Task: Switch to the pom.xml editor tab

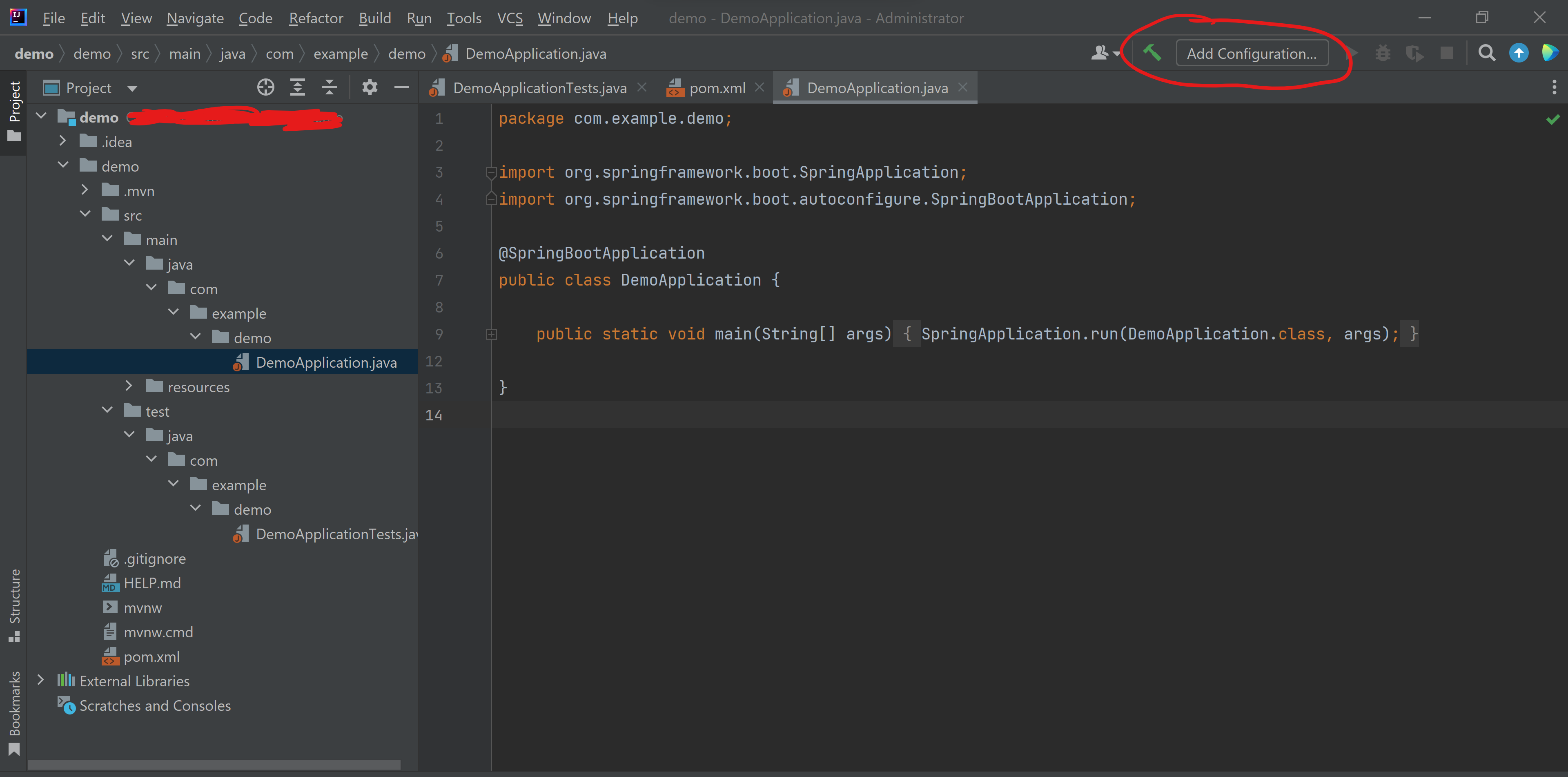Action: tap(717, 88)
